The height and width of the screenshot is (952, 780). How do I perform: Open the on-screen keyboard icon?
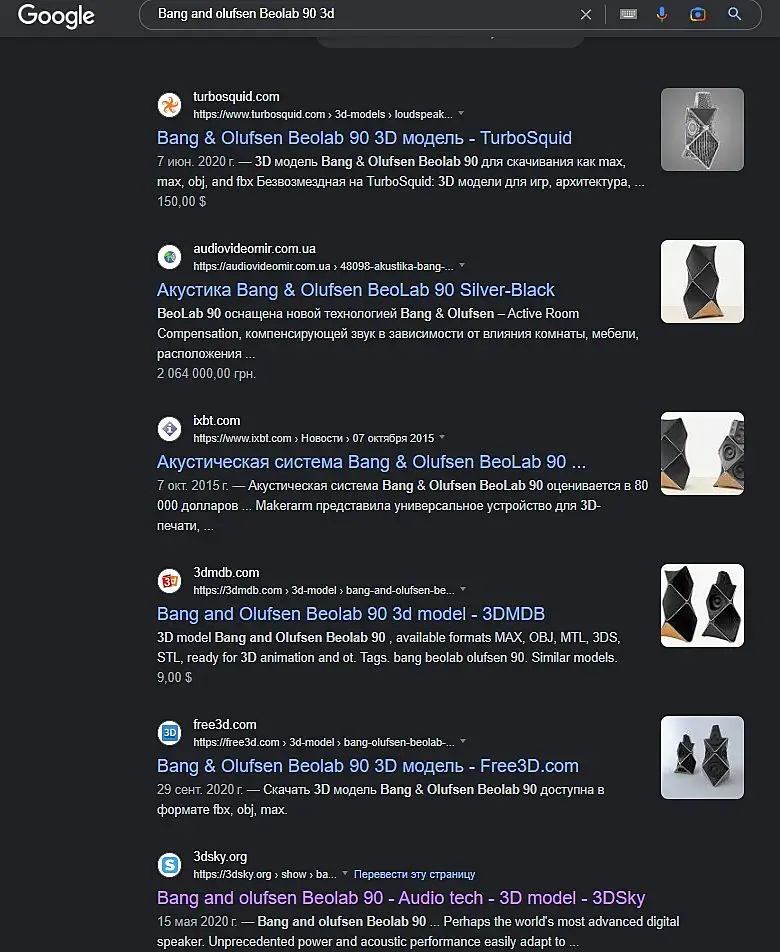[628, 14]
